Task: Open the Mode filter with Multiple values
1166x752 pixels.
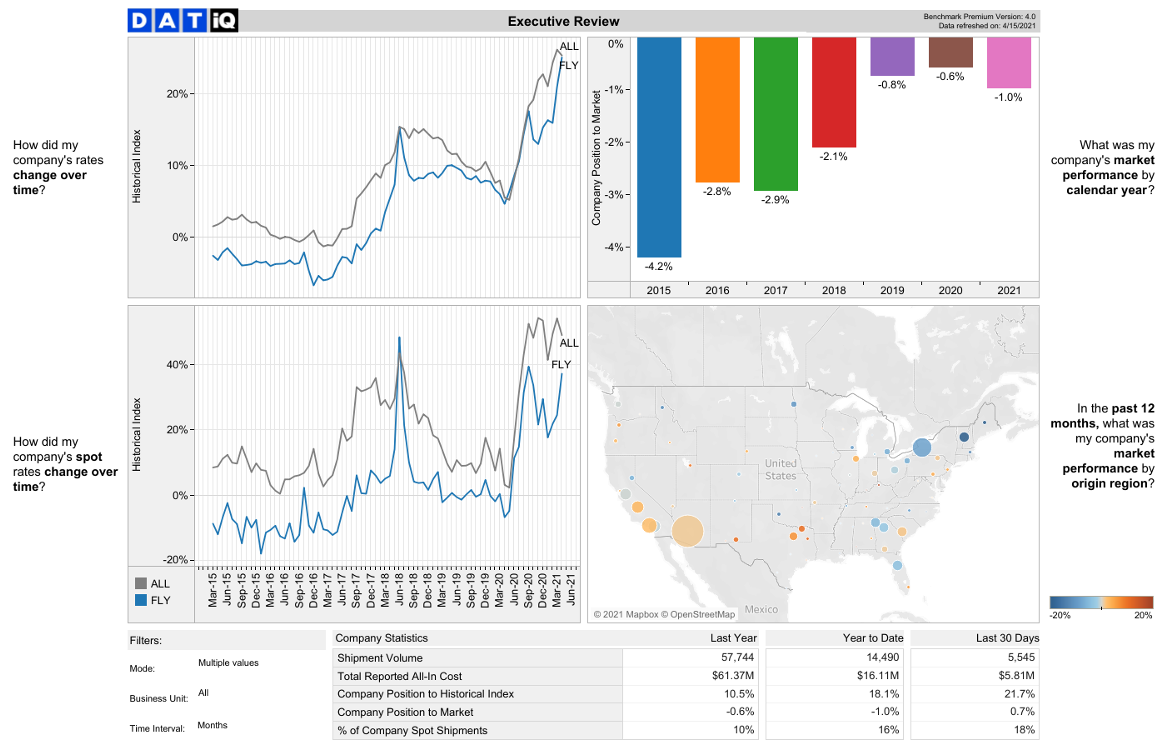Action: (228, 663)
